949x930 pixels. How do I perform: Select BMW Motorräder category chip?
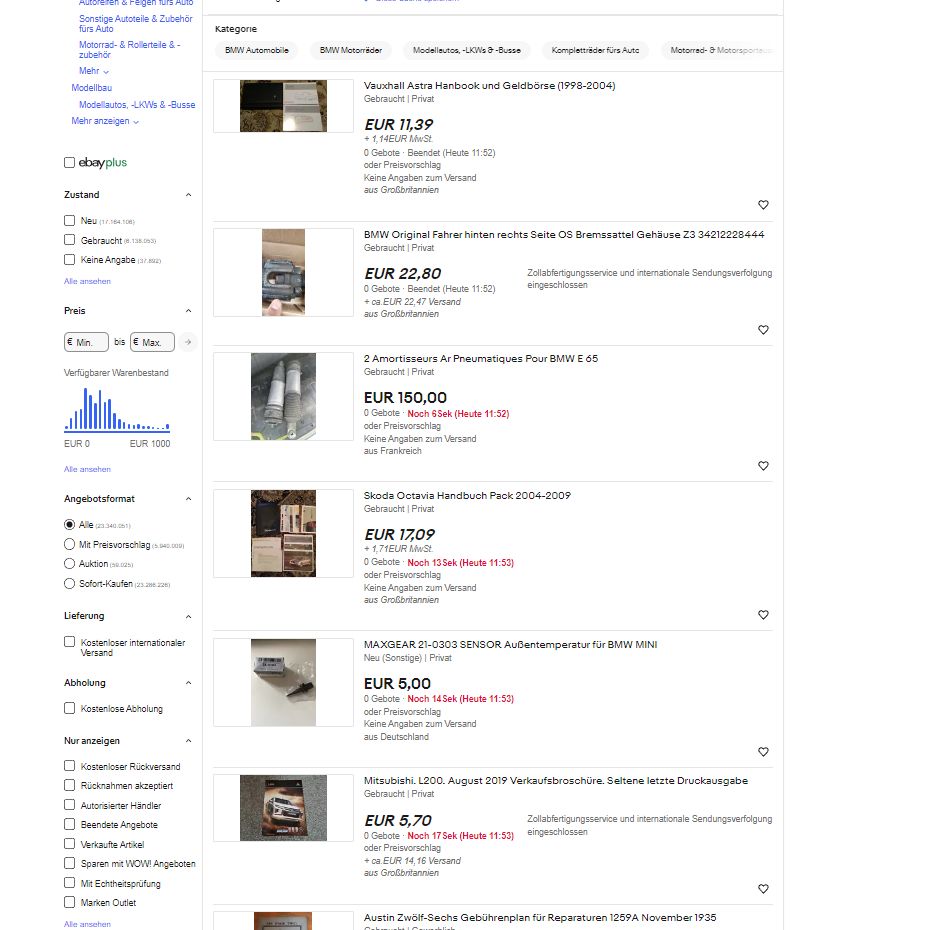349,50
